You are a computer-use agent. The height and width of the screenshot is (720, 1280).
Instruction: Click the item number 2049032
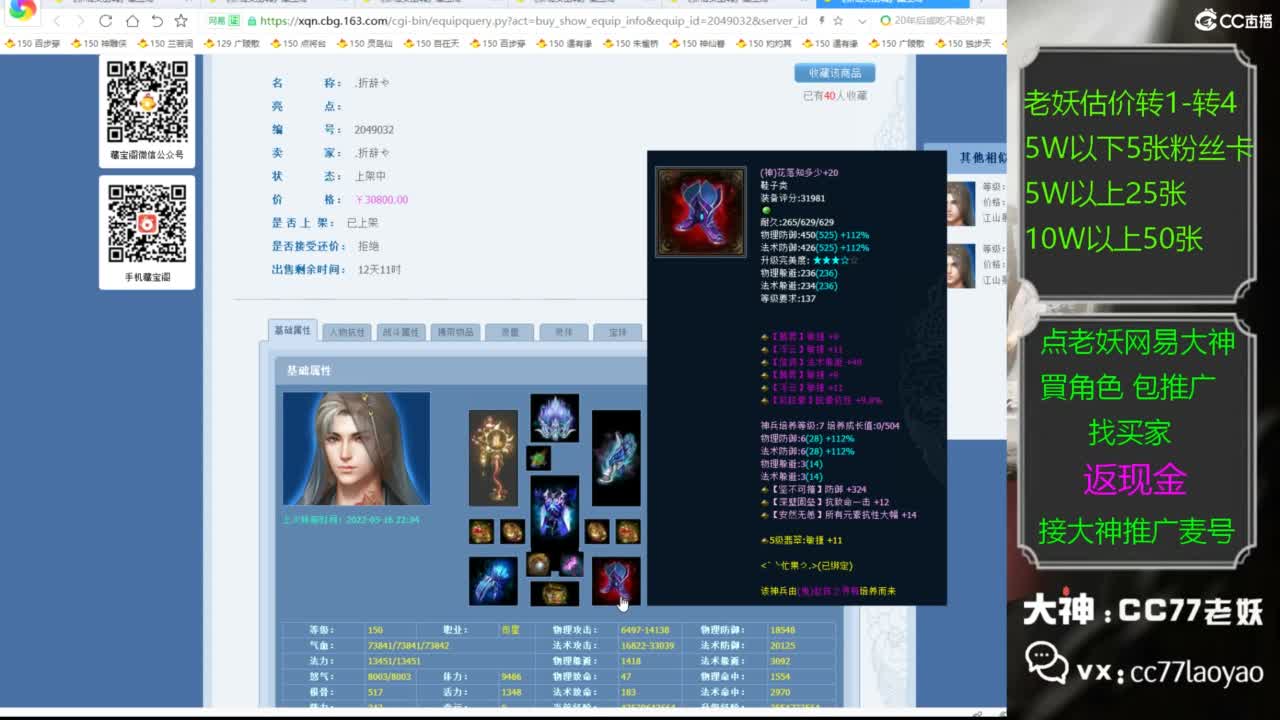(x=374, y=130)
